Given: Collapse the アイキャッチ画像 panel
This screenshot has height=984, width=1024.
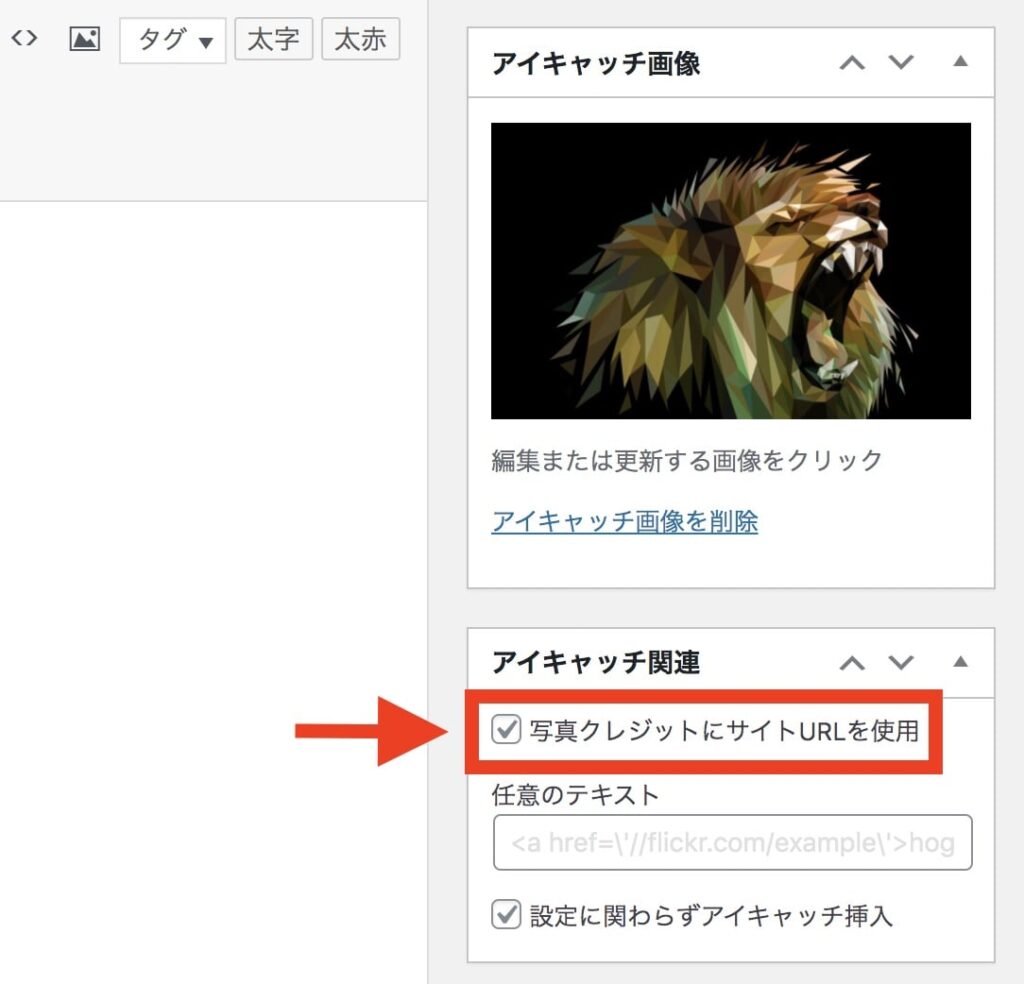Looking at the screenshot, I should [x=960, y=61].
